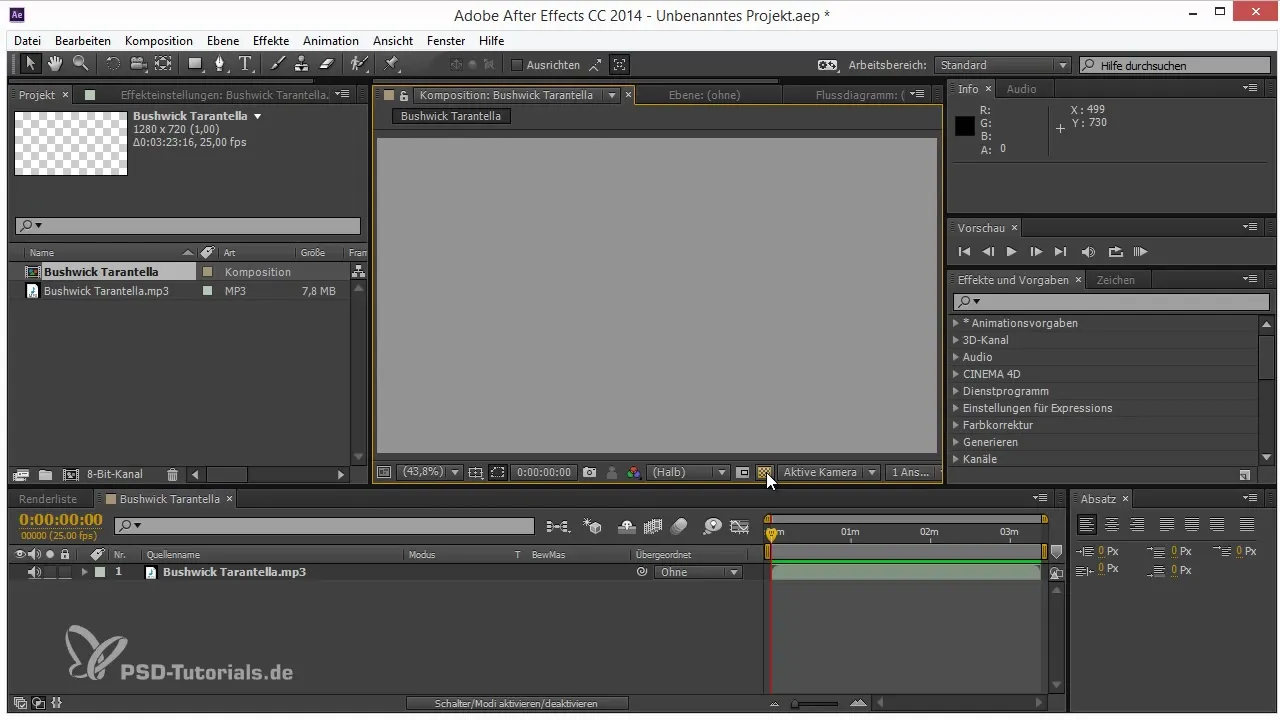This screenshot has height=720, width=1280.
Task: Select the Clone Stamp tool
Action: click(x=301, y=64)
